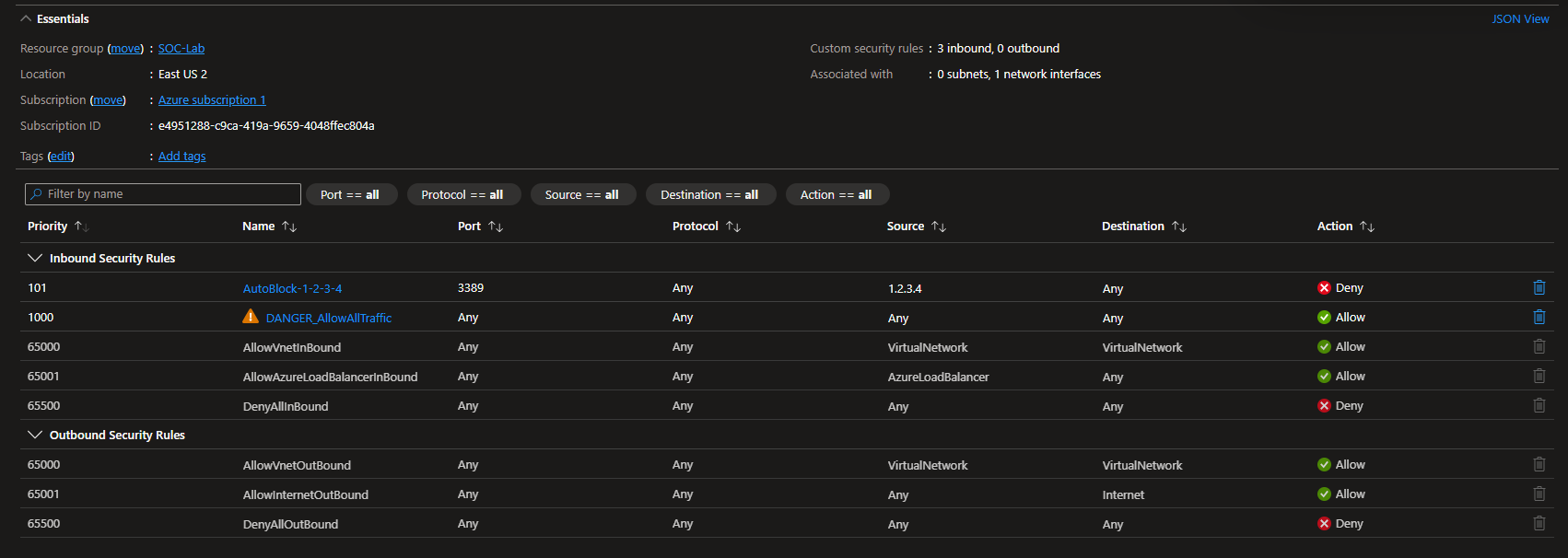Delete the AutoBlock-1-2-3-4 rule via trash icon
1568x558 pixels.
point(1539,288)
